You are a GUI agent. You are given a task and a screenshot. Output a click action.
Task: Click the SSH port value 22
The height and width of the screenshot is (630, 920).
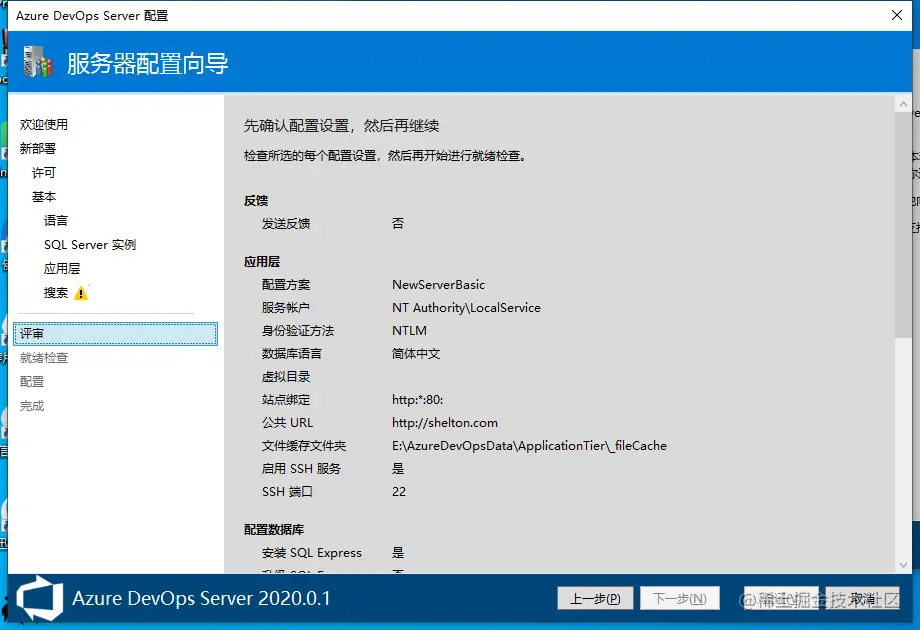[x=399, y=492]
